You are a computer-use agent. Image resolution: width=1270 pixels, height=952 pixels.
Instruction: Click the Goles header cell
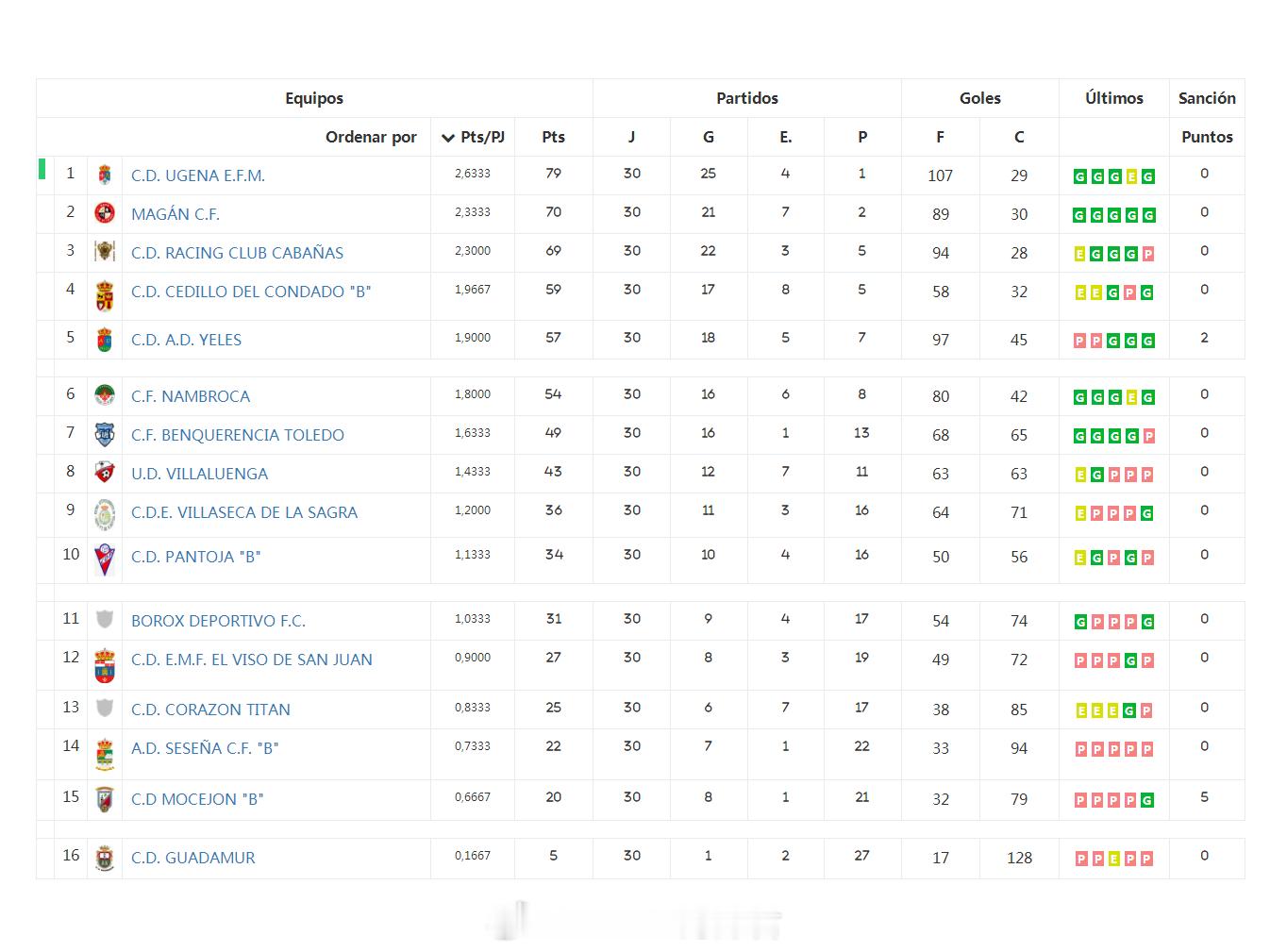click(980, 98)
